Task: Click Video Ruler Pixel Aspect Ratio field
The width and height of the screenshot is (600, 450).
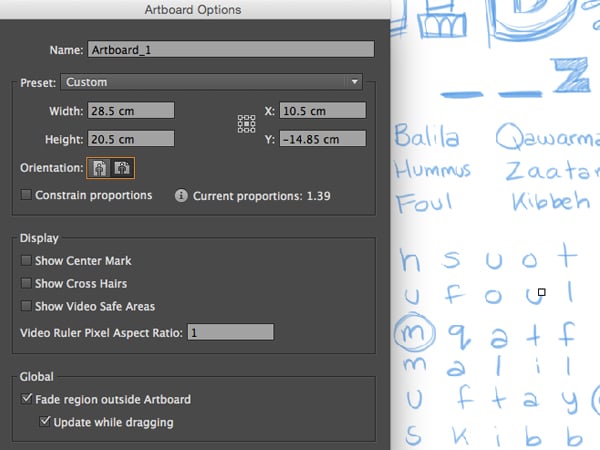Action: tap(230, 332)
